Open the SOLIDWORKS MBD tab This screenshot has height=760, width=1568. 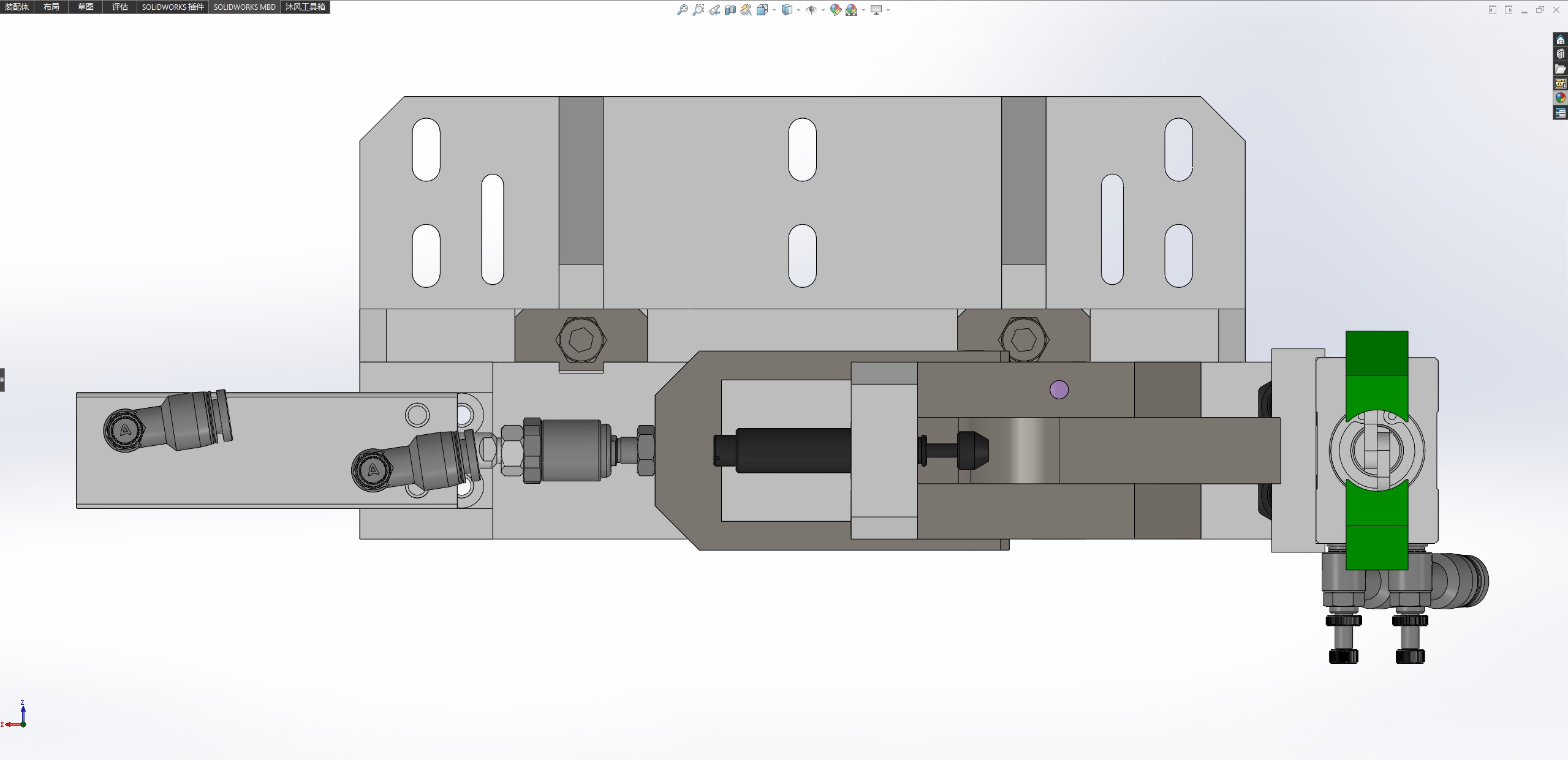pos(244,7)
